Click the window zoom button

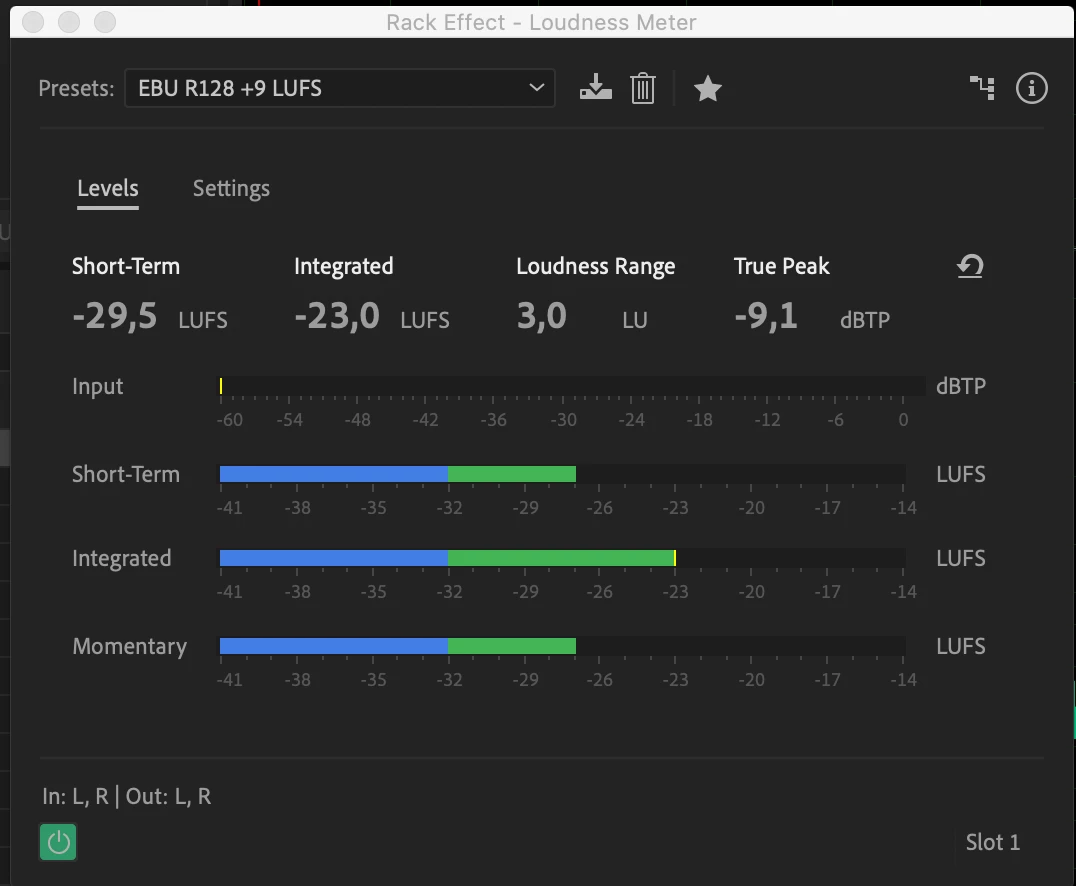104,22
